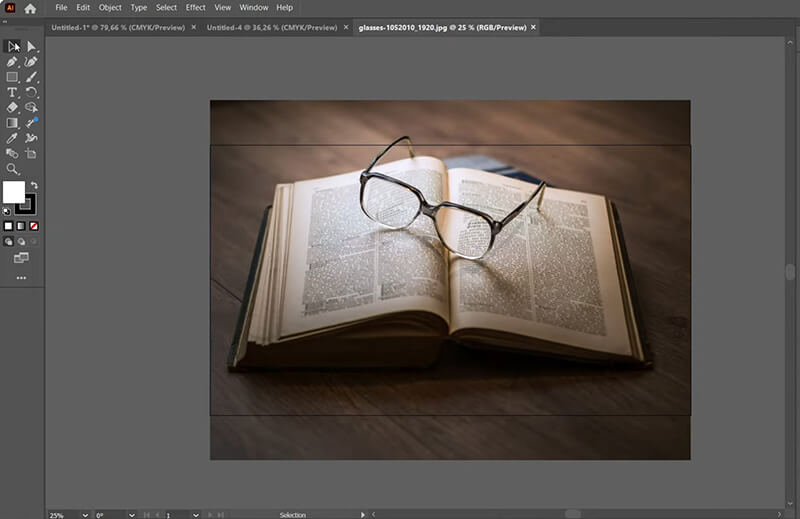This screenshot has height=519, width=800.
Task: Enable Draw Inside mode
Action: [34, 241]
